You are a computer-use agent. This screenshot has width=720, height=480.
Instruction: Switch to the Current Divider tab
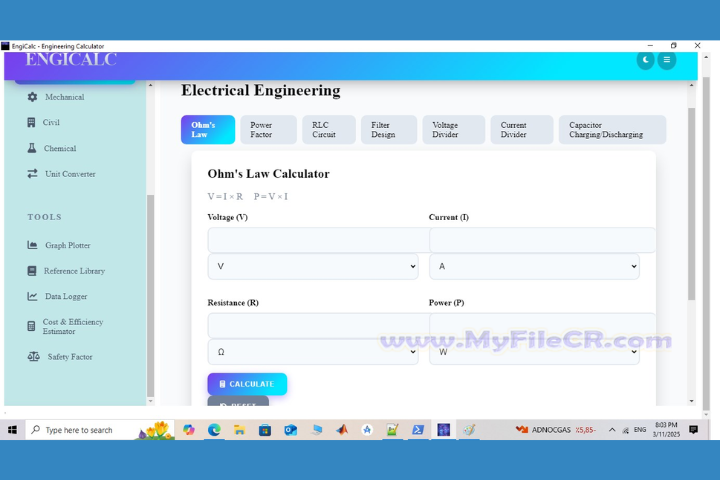522,130
